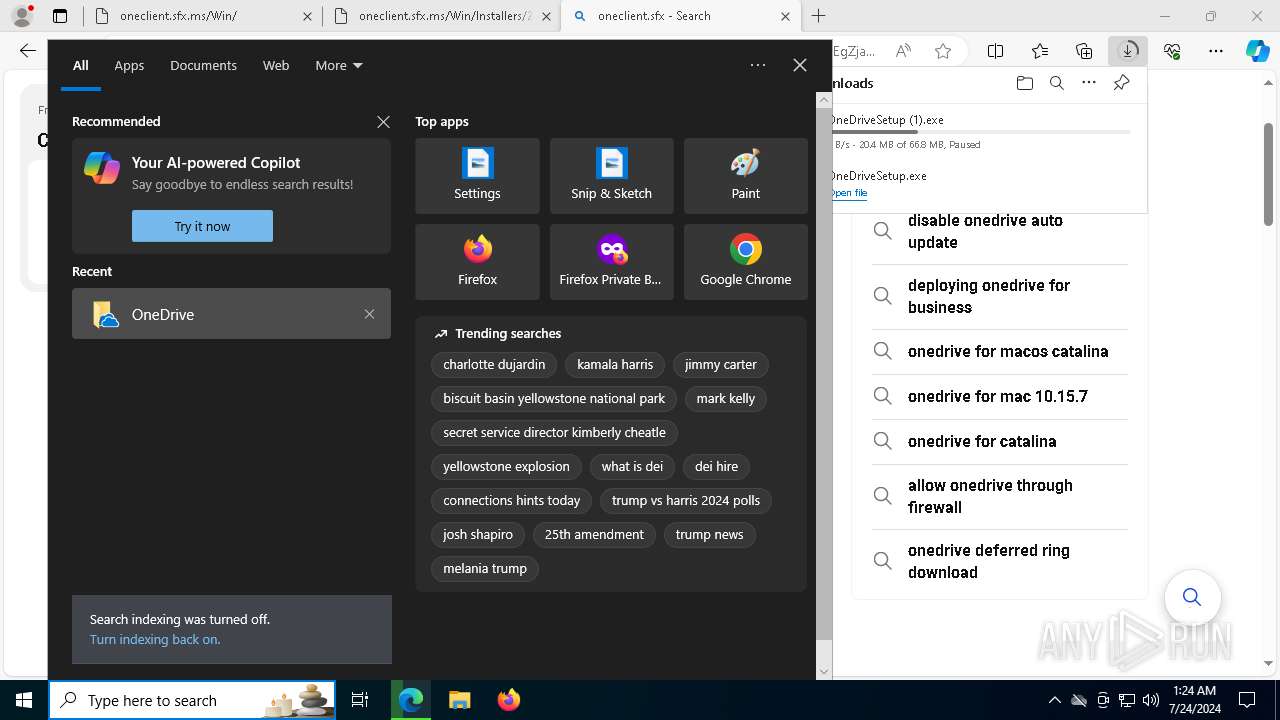Open Settings from Top apps
This screenshot has height=720, width=1280.
pos(477,176)
